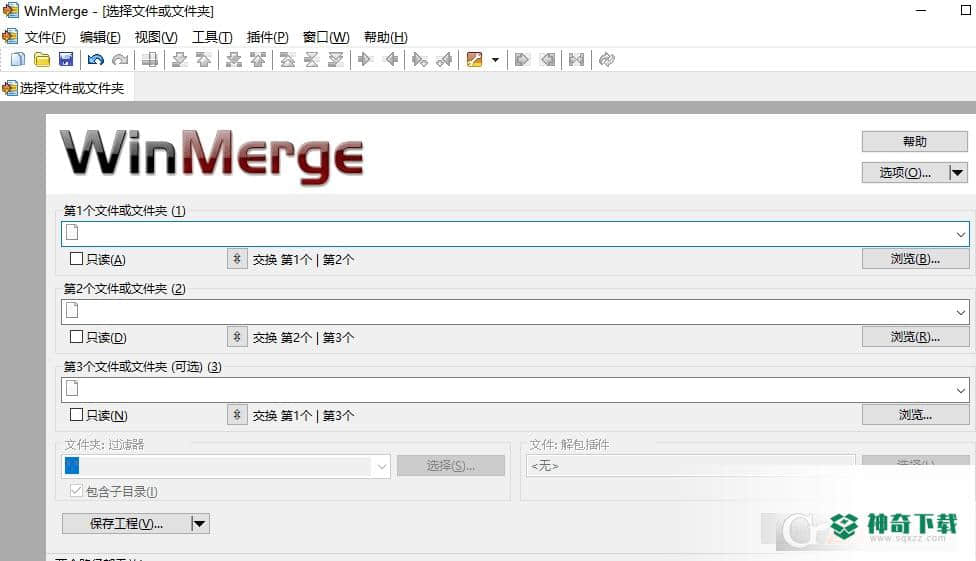This screenshot has height=561, width=976.
Task: Toggle the 只读(A) checkbox
Action: coord(77,258)
